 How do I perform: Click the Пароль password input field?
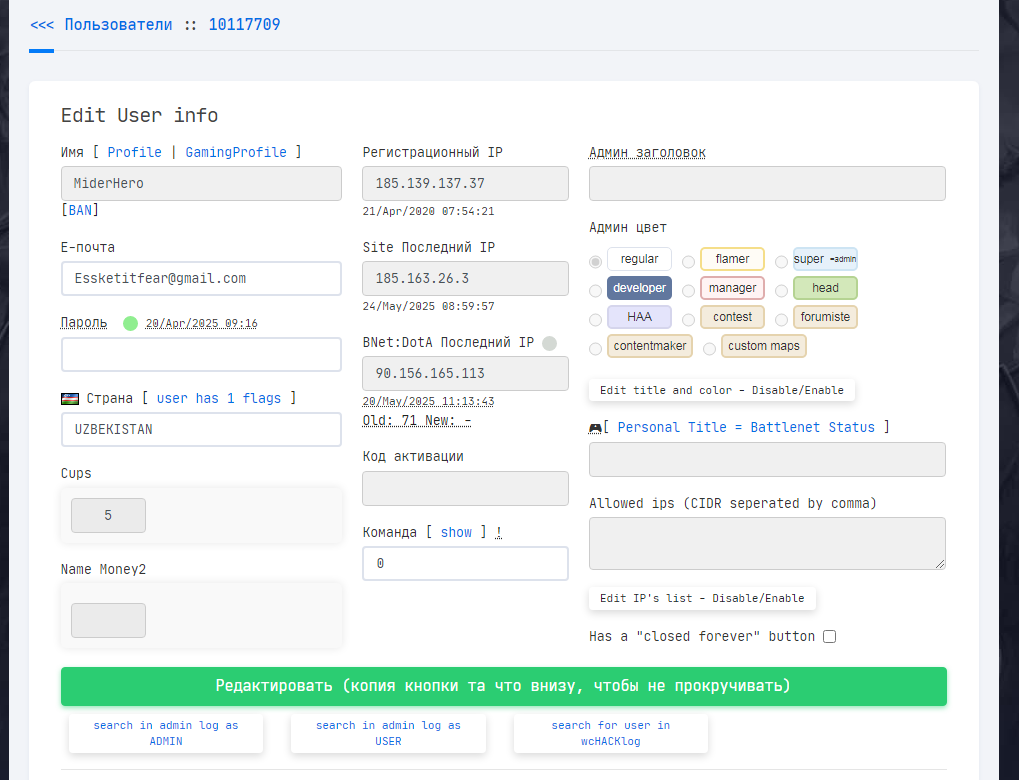tap(201, 354)
